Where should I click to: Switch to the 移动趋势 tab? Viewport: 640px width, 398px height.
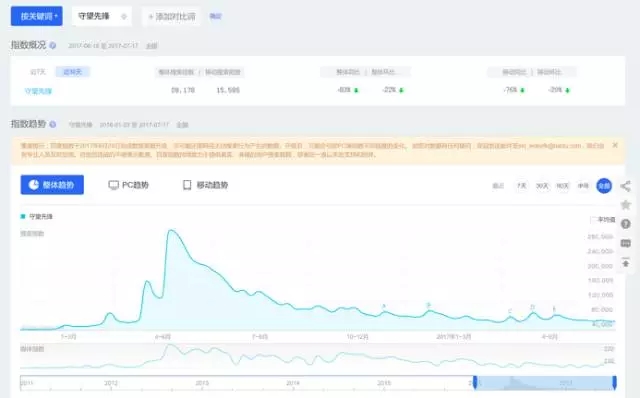[205, 185]
